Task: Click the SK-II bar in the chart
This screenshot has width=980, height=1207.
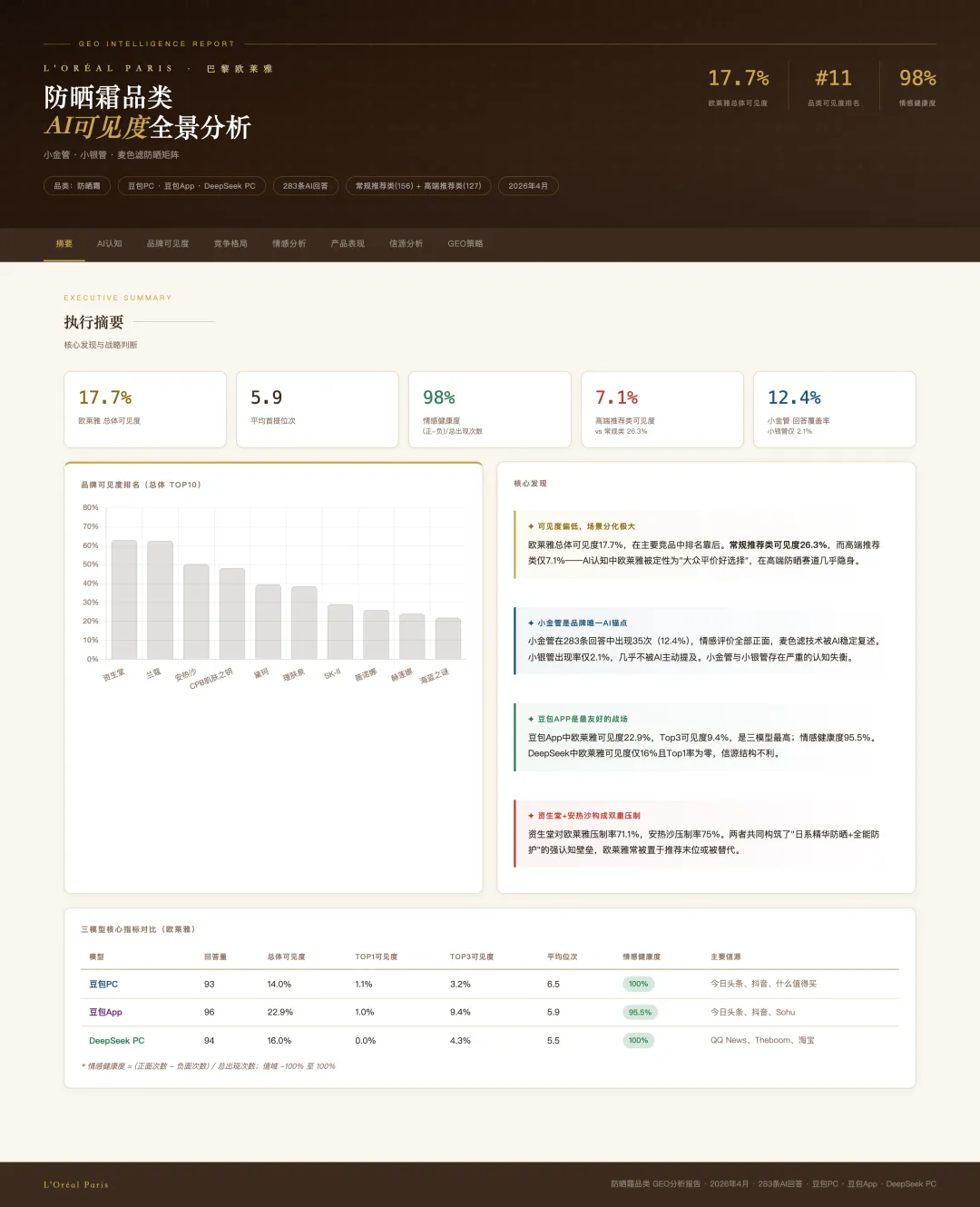Action: point(340,632)
